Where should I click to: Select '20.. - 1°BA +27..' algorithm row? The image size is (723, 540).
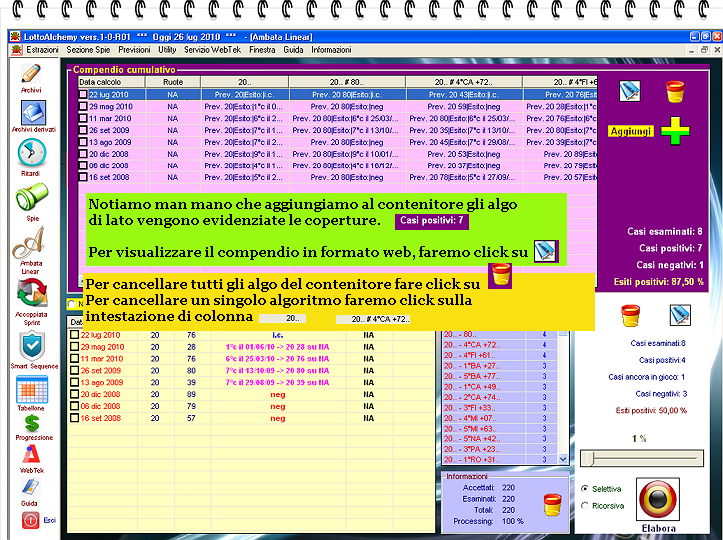coord(500,366)
